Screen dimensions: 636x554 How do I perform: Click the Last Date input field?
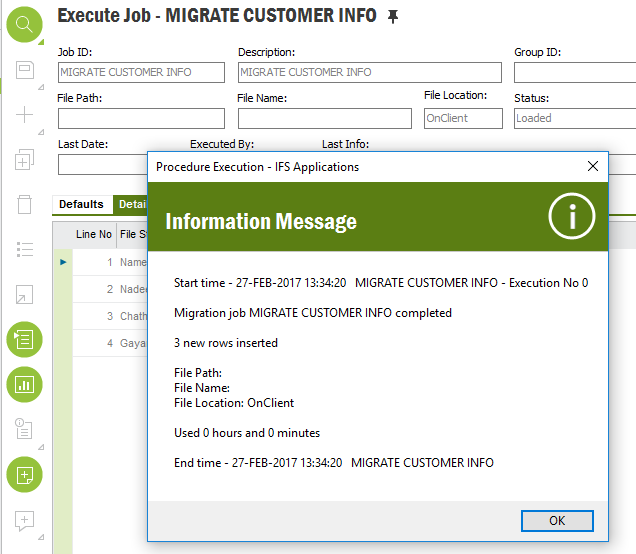pos(103,164)
